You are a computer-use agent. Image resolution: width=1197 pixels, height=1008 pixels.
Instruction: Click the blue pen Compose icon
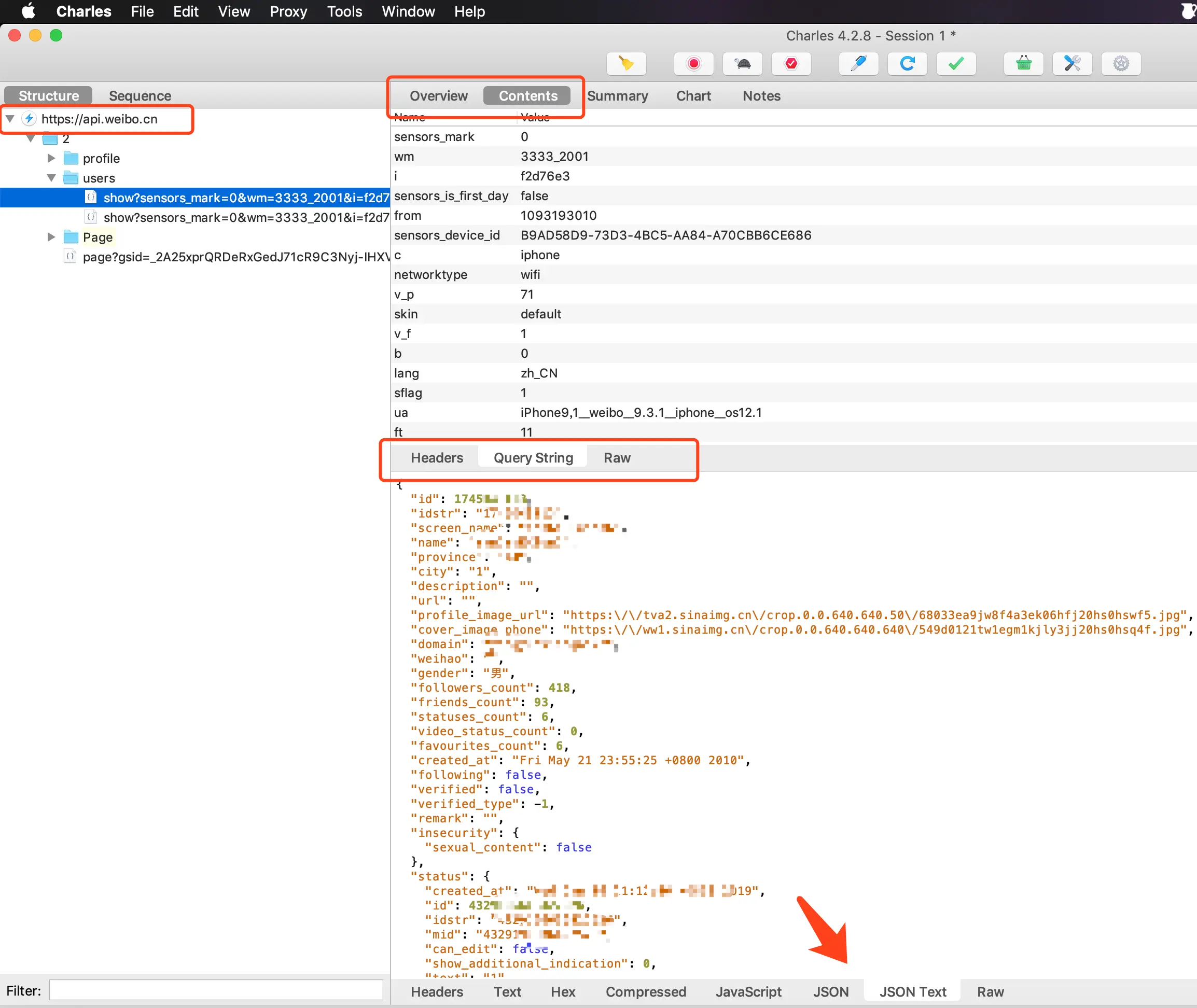[858, 63]
